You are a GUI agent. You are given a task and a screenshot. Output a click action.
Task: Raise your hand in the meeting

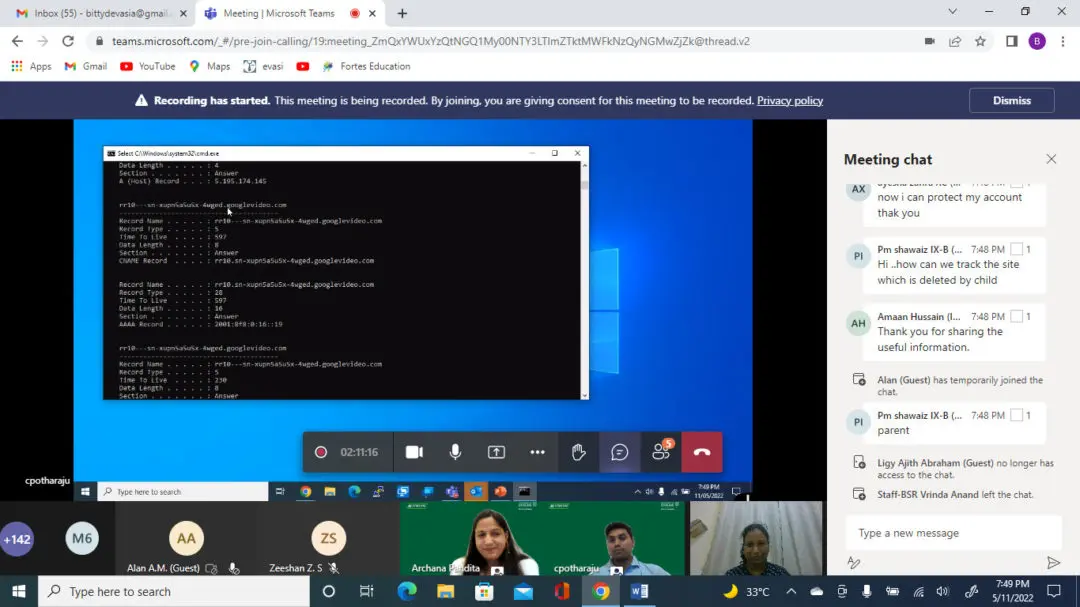click(x=578, y=452)
